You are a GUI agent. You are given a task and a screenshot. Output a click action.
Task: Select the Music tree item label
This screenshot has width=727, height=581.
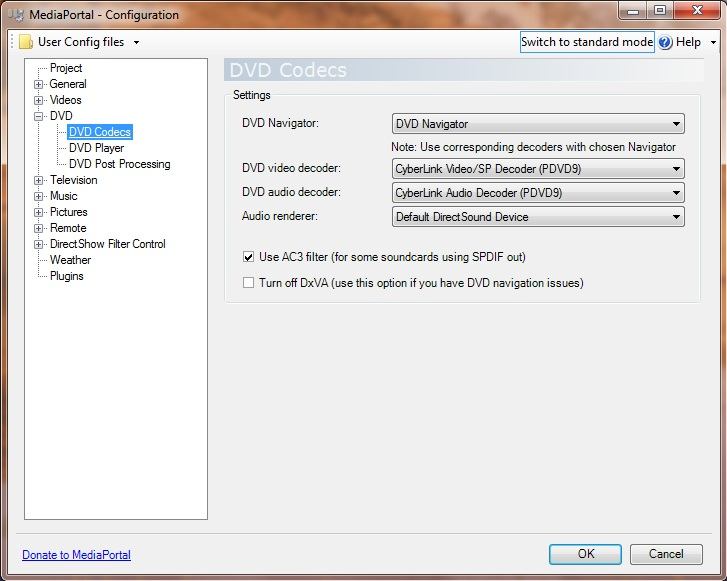click(x=64, y=196)
